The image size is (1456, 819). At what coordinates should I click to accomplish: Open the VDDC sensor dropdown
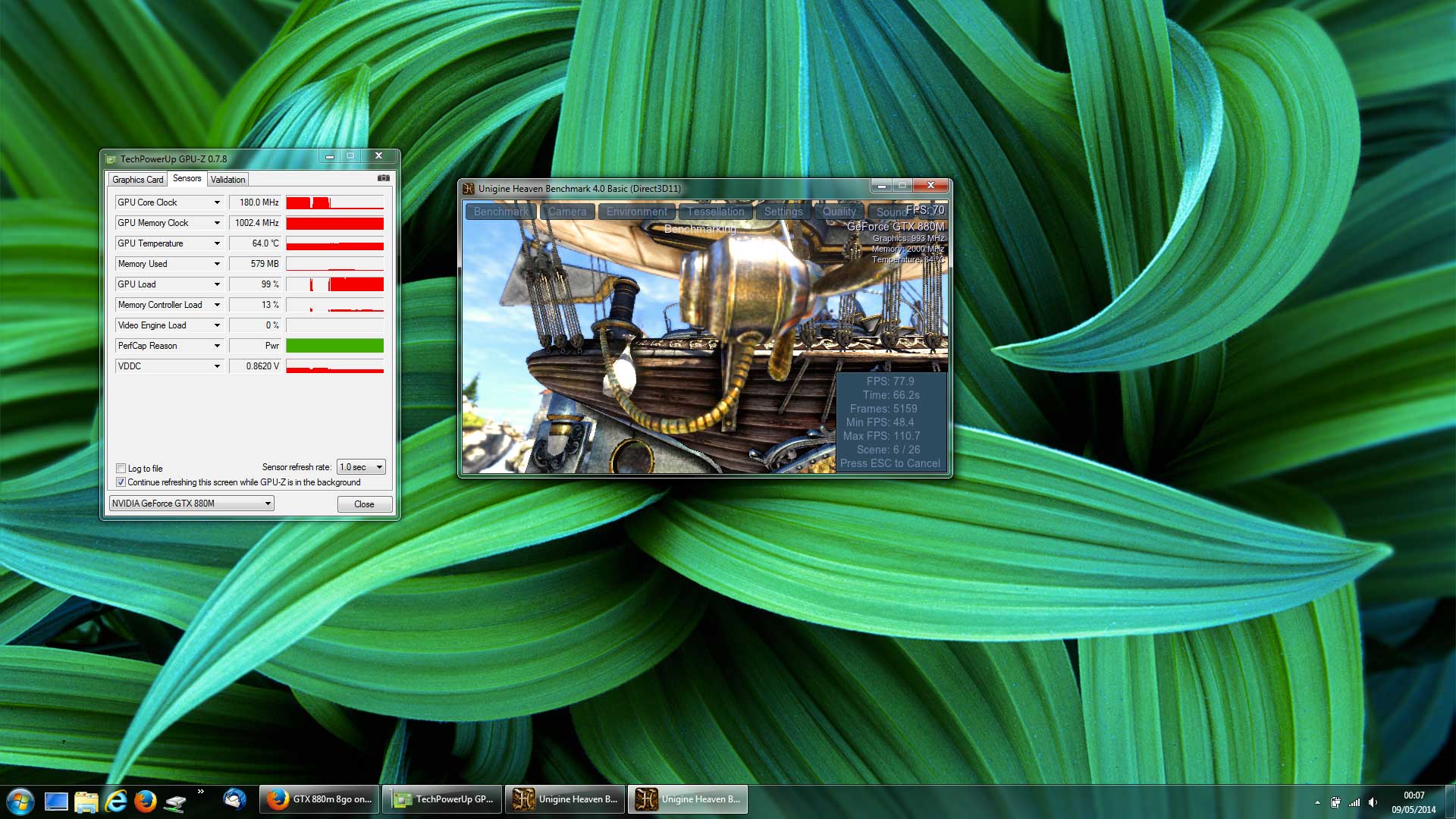point(216,366)
